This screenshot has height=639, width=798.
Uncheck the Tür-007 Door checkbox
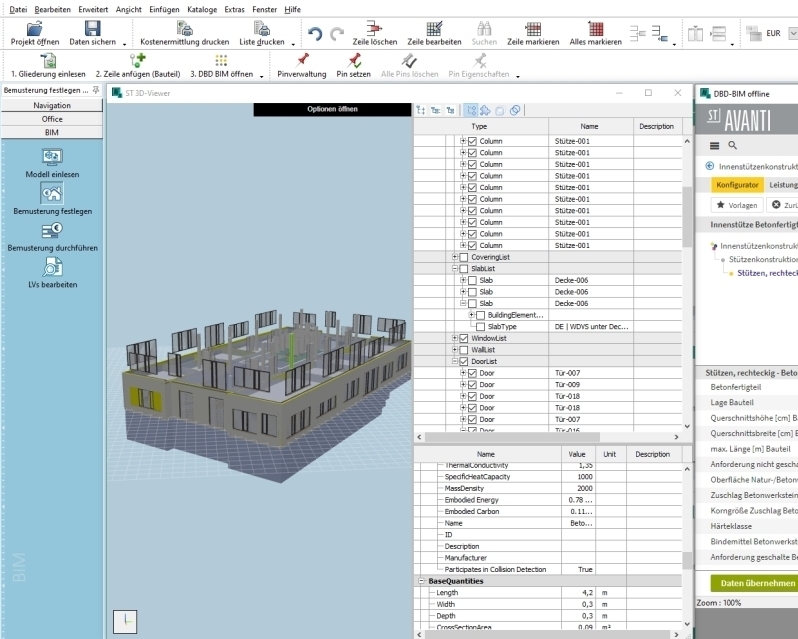tap(472, 373)
